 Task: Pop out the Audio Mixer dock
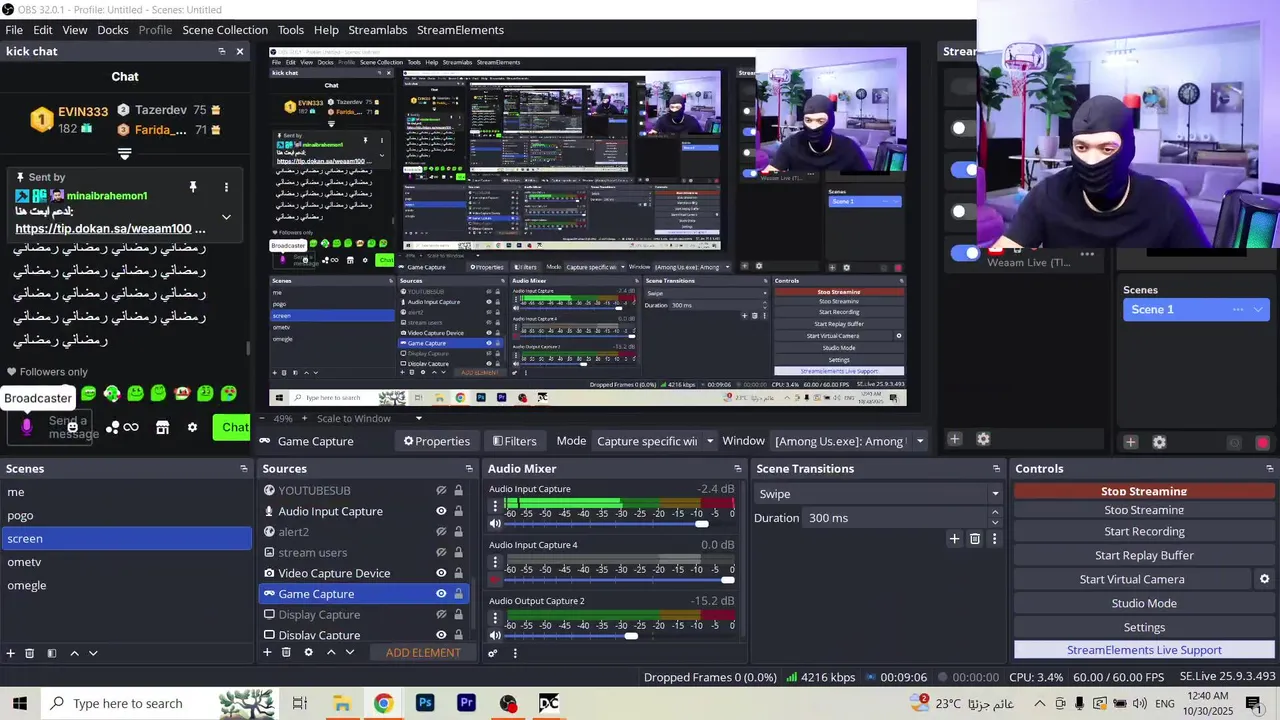point(736,468)
